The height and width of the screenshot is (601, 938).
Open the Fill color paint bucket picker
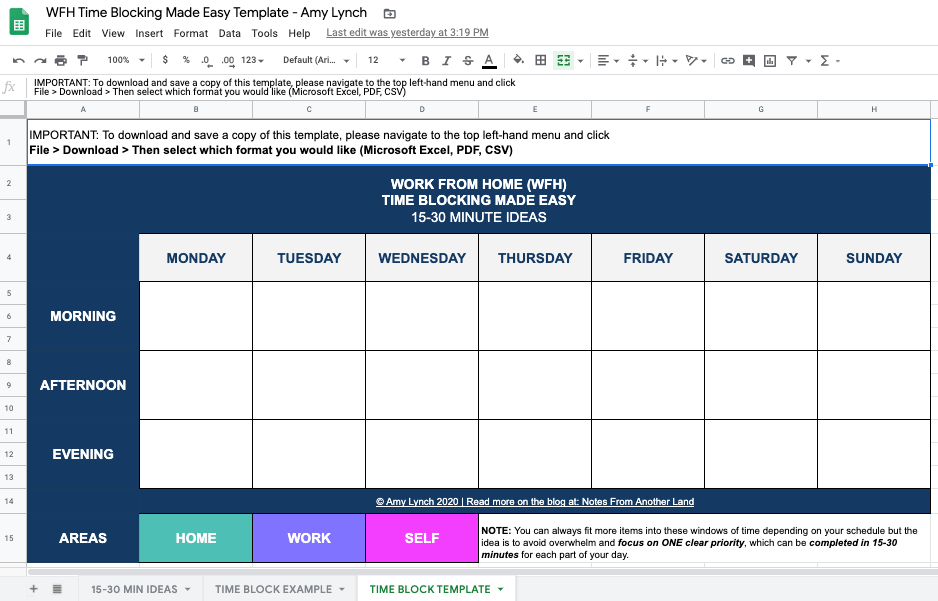pyautogui.click(x=518, y=61)
